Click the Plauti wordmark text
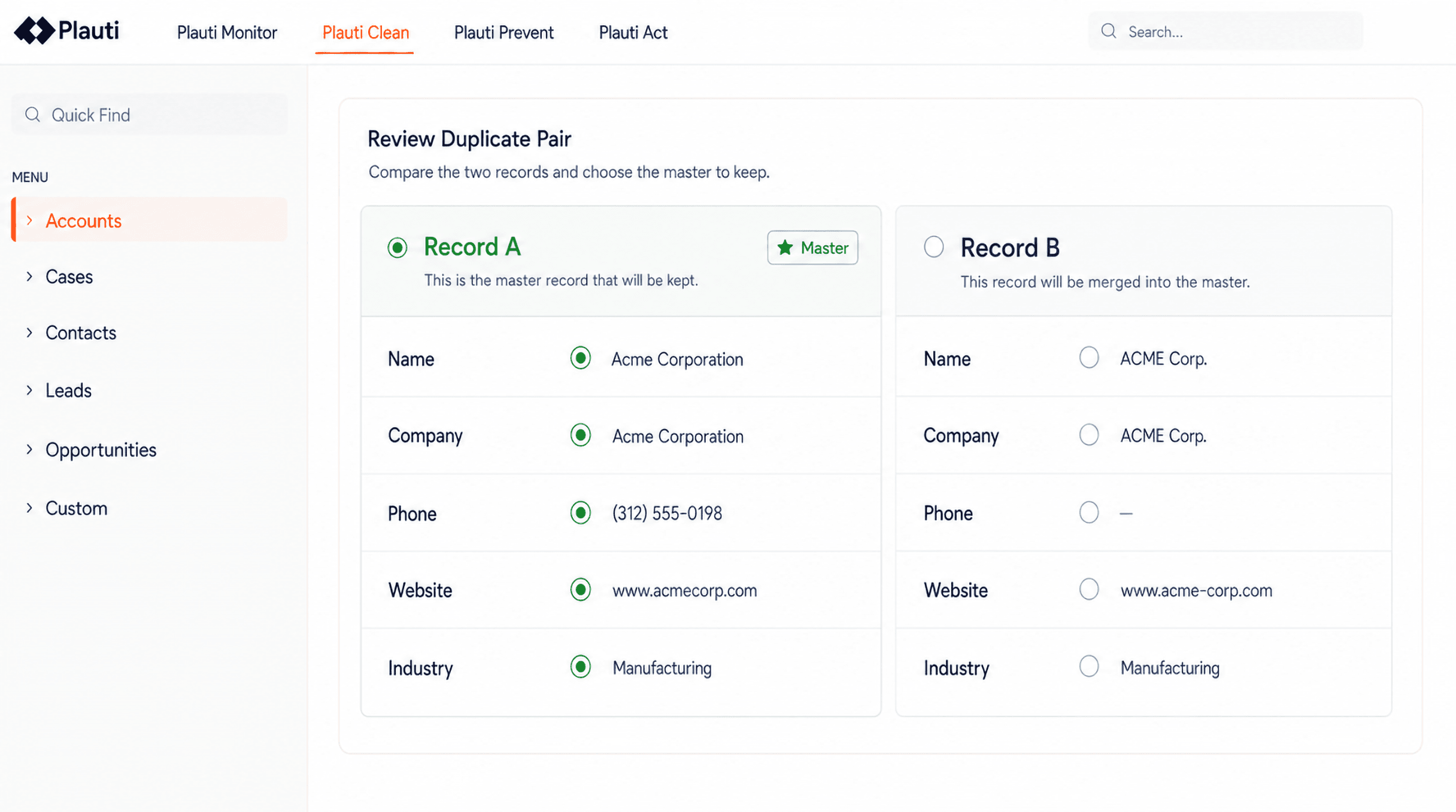This screenshot has height=812, width=1456. [89, 31]
